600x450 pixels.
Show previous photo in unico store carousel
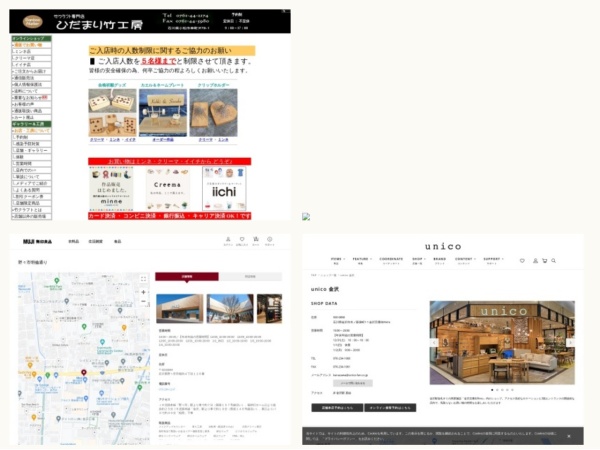coord(434,342)
